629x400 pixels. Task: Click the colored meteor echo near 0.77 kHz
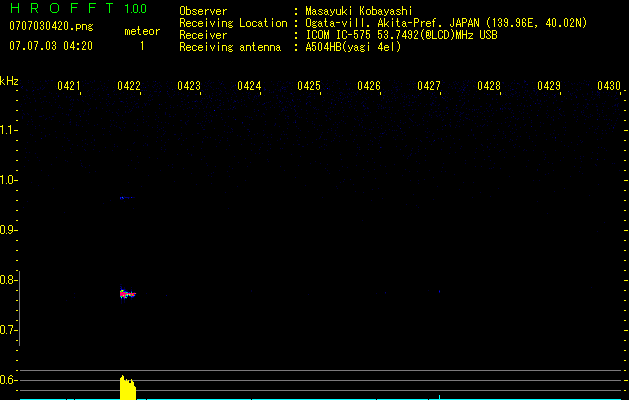128,294
